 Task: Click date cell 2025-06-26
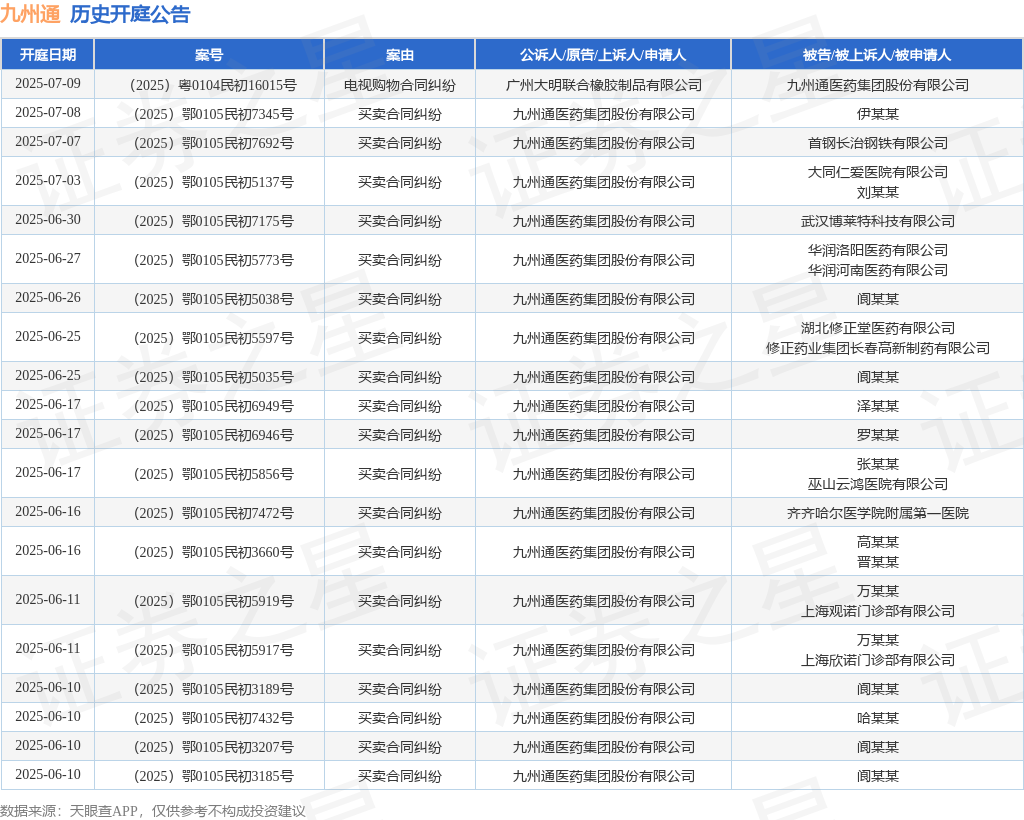coord(48,298)
